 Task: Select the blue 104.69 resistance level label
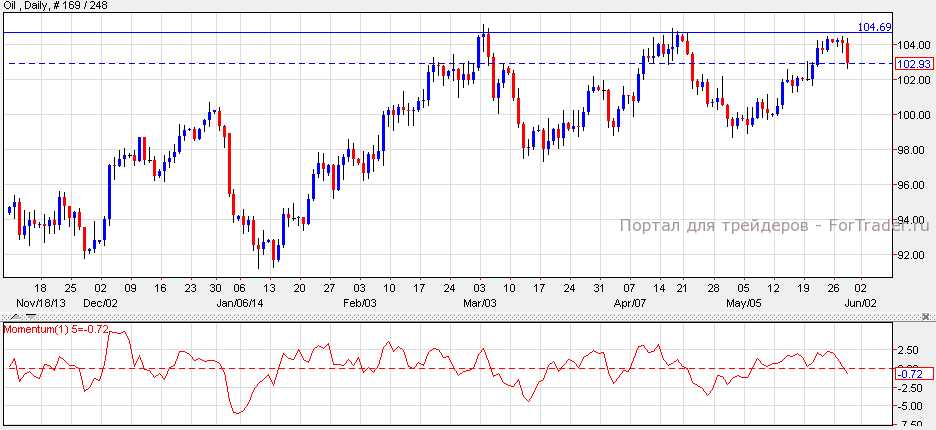[x=875, y=27]
